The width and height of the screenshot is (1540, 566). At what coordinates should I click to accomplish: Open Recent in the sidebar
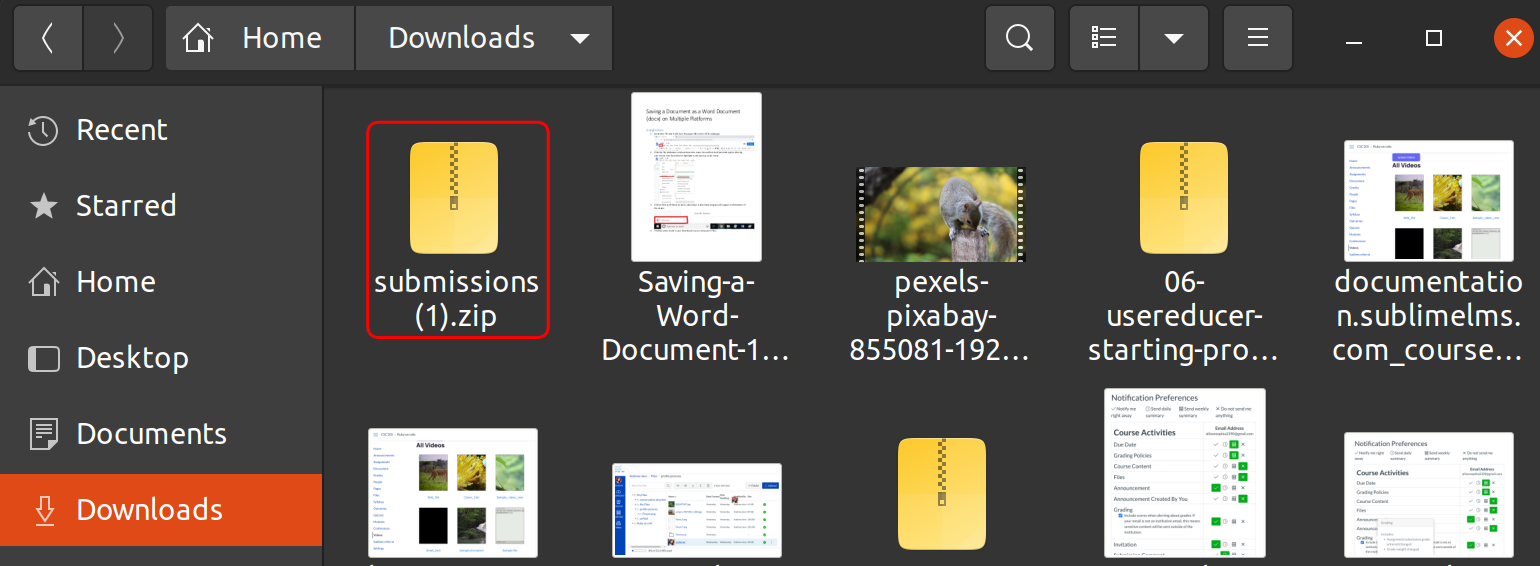pos(122,130)
